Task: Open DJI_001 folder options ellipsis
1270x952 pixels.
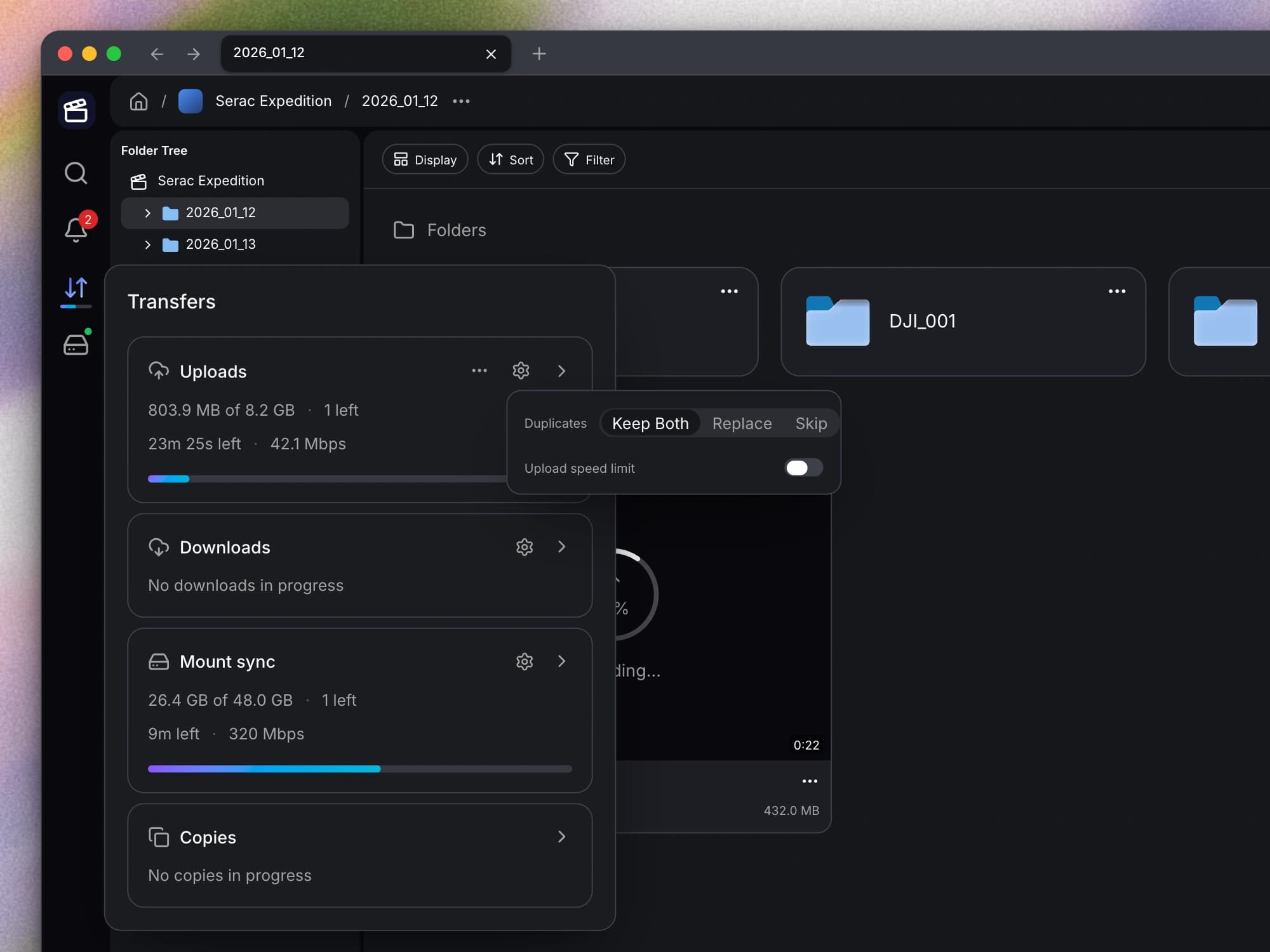Action: click(1117, 291)
